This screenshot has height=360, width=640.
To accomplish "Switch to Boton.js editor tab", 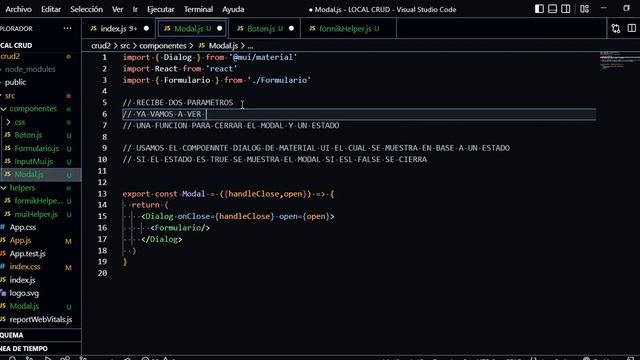I will [x=264, y=29].
